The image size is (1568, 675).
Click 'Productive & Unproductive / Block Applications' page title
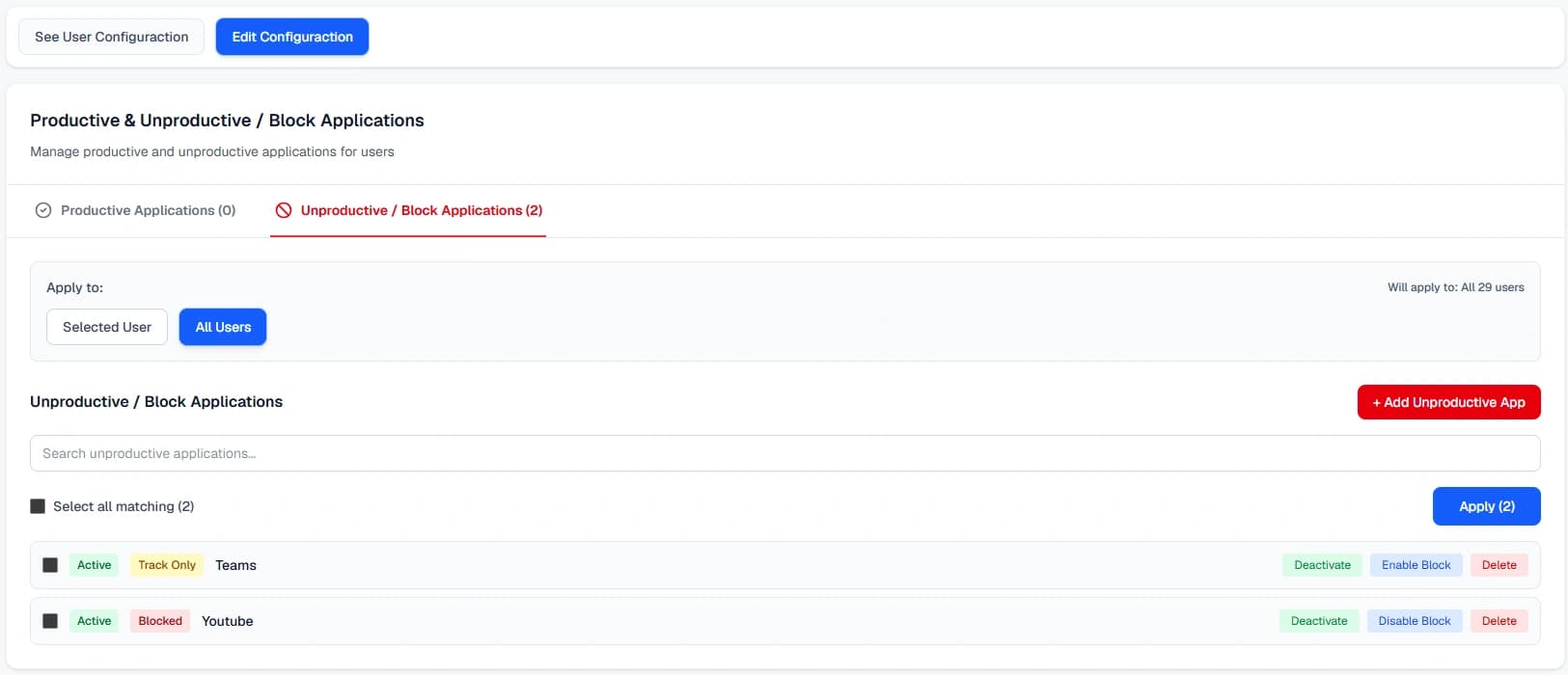coord(227,121)
